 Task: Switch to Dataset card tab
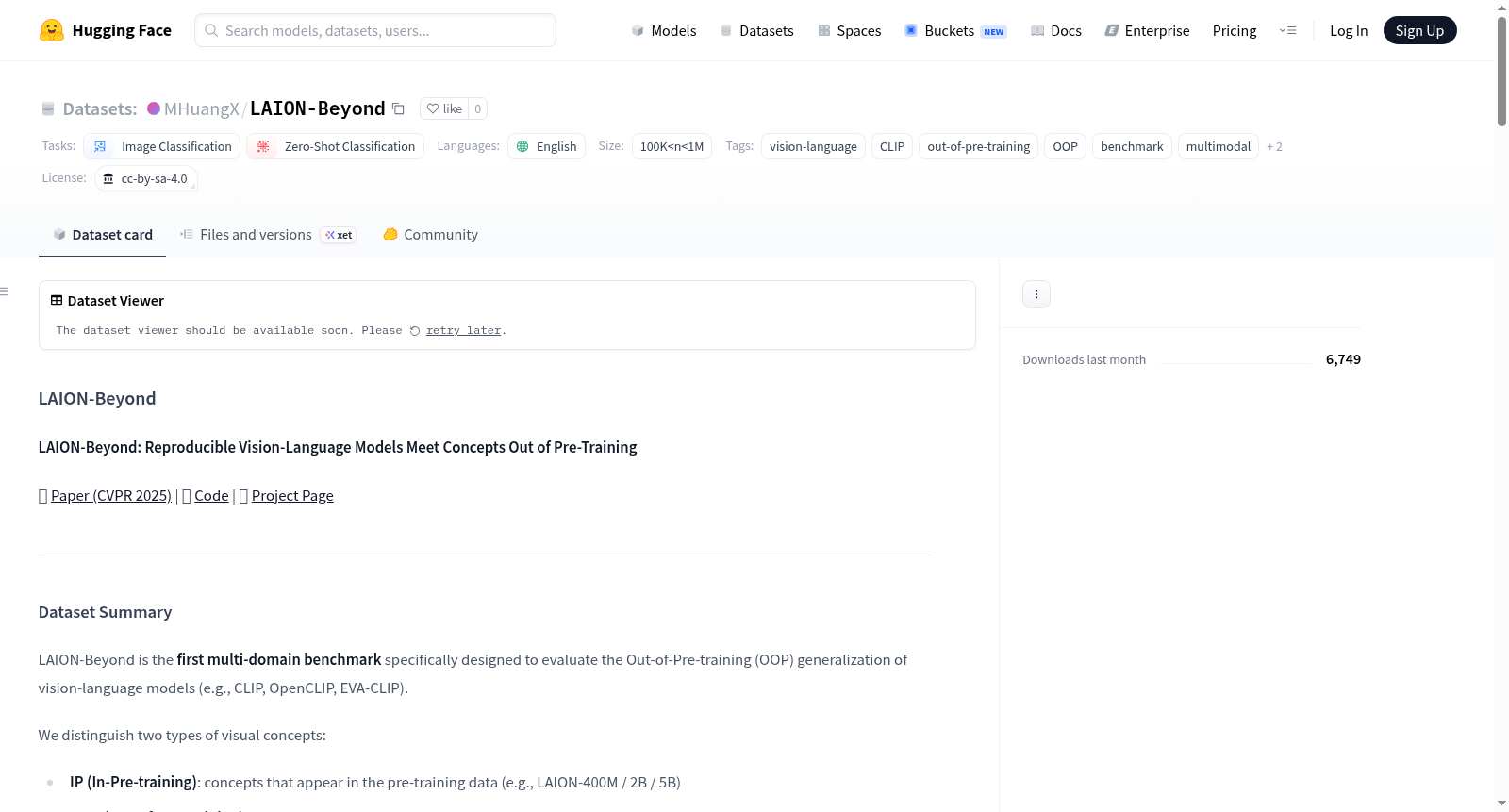coord(102,234)
